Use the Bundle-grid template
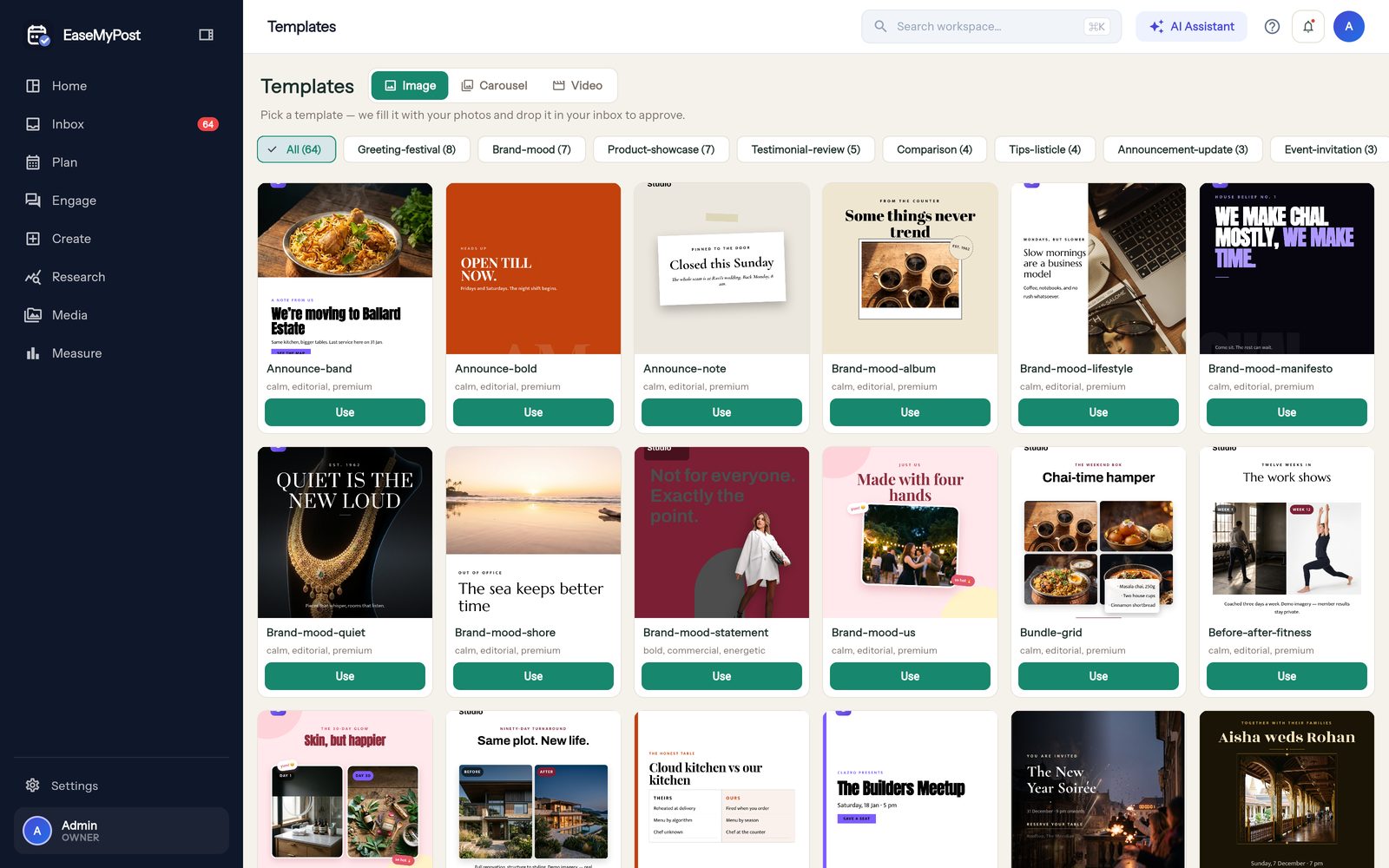1389x868 pixels. [1098, 676]
